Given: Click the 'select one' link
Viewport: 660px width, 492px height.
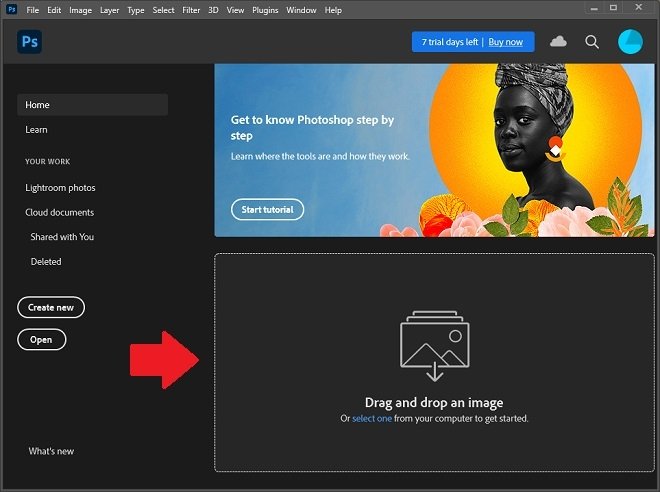Looking at the screenshot, I should coord(372,419).
